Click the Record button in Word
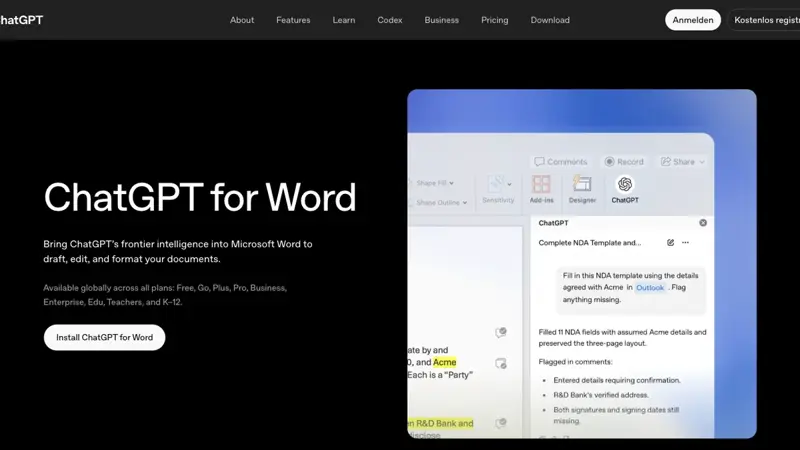The width and height of the screenshot is (800, 450). tap(624, 162)
